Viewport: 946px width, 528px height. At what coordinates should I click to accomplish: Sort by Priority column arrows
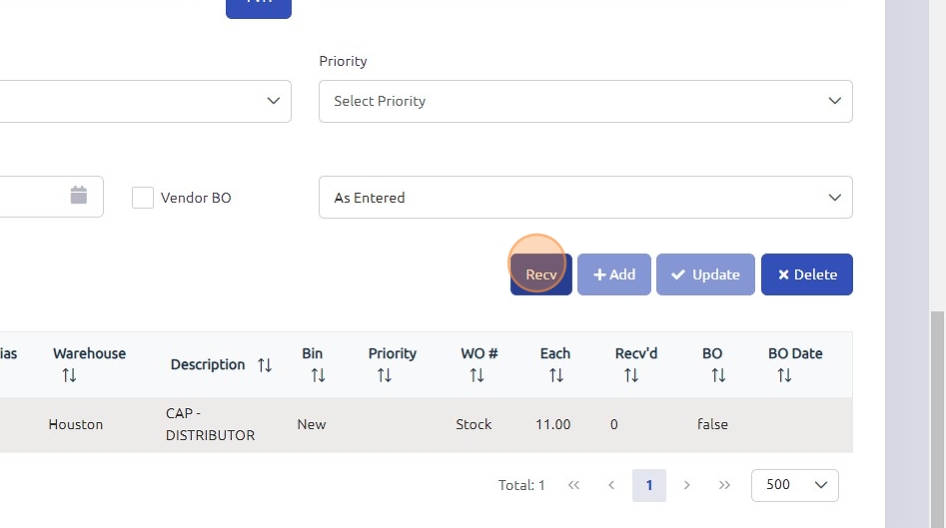pos(384,376)
